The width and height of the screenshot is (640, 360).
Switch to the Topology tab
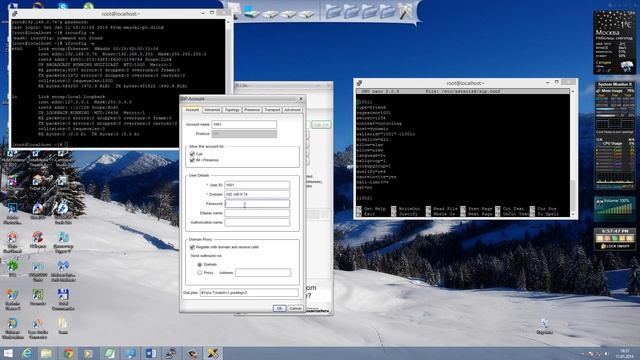coord(232,110)
